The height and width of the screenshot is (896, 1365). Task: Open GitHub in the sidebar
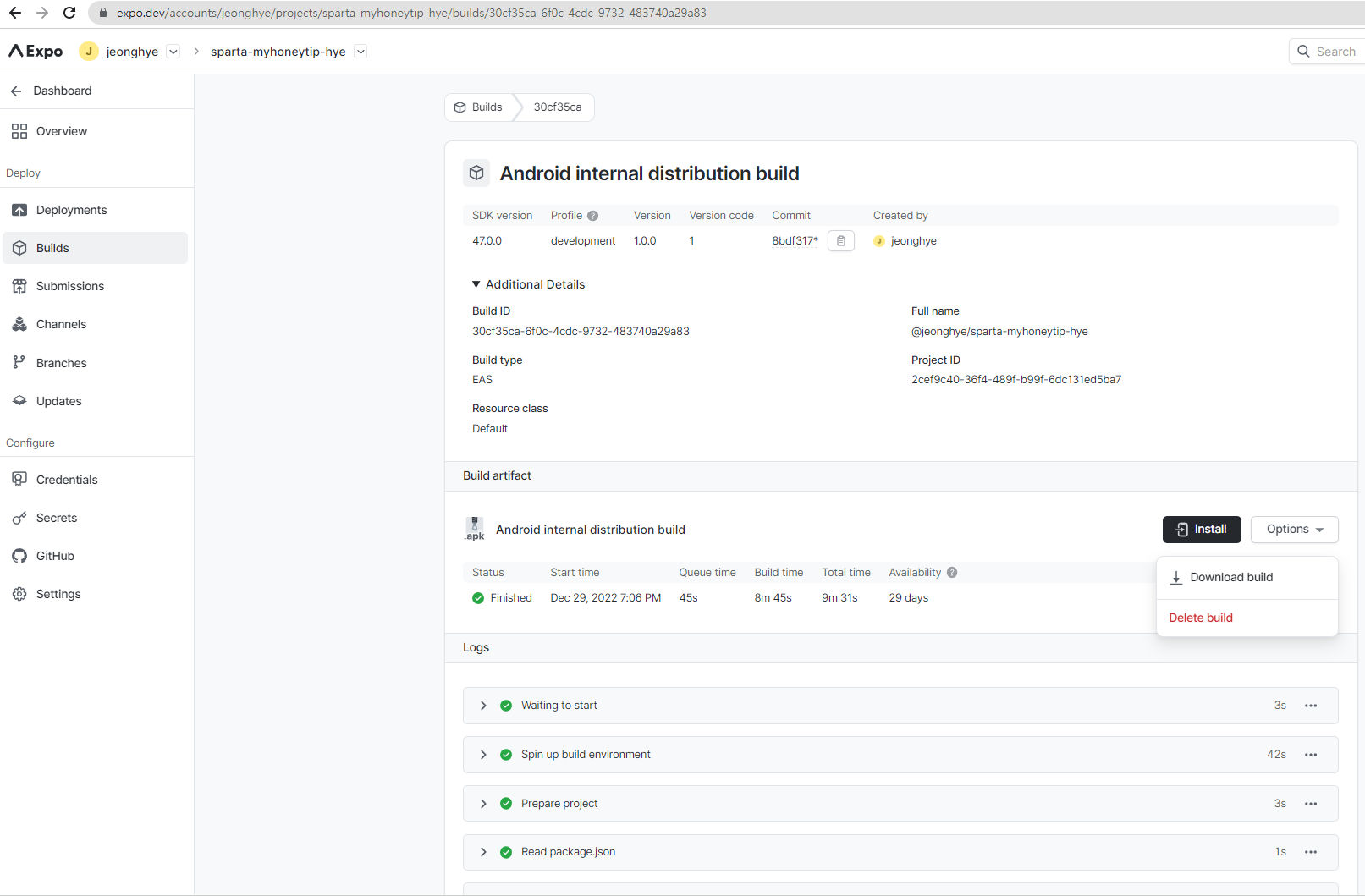96,556
